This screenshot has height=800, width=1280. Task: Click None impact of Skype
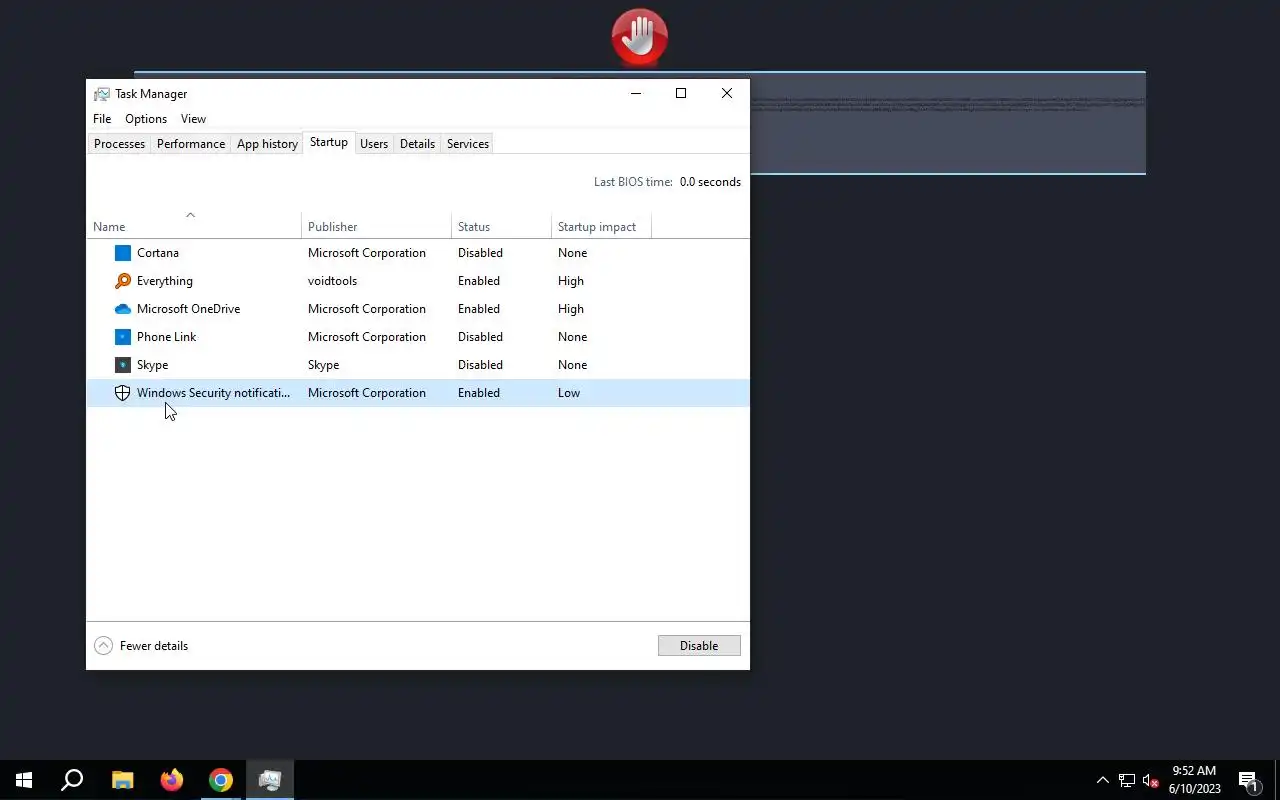tap(572, 365)
